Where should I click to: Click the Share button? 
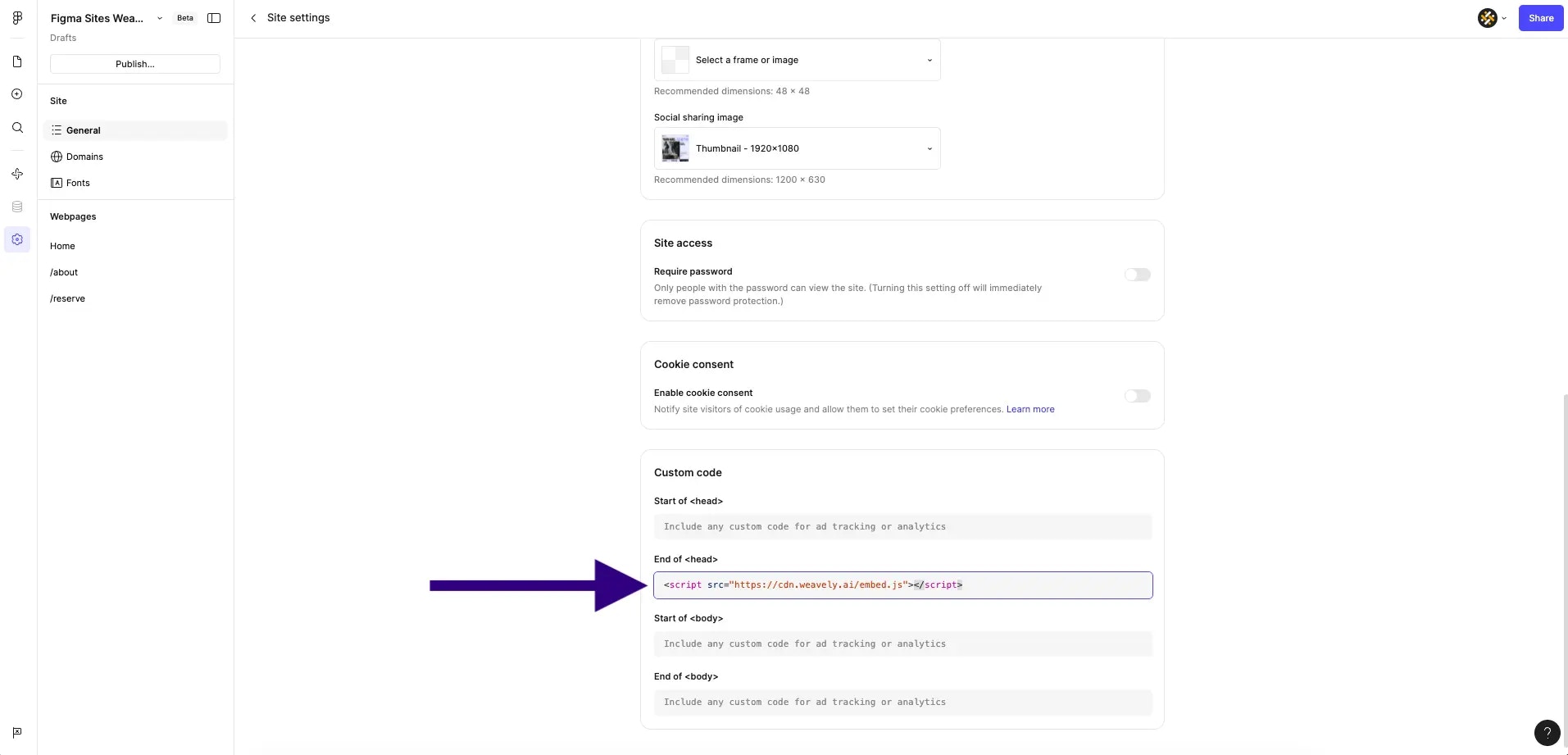pos(1540,17)
